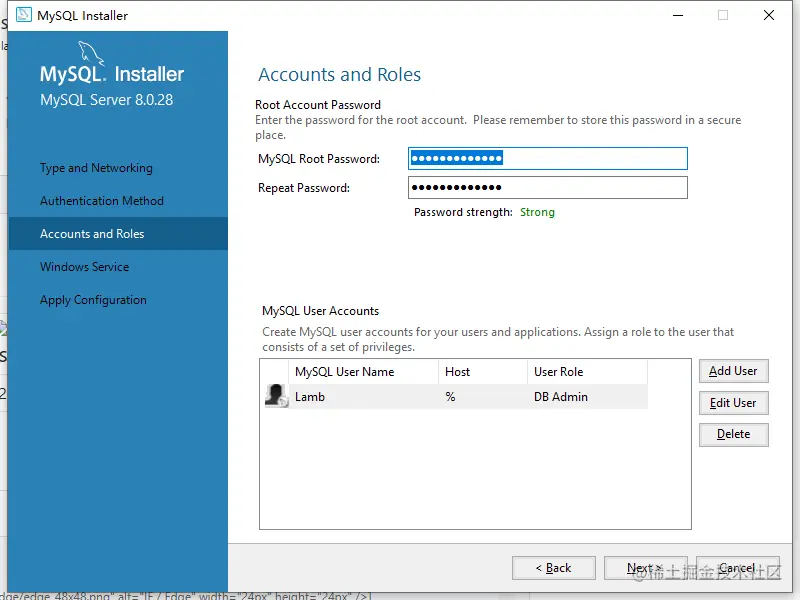Open the Type and Networking step
The width and height of the screenshot is (800, 600).
pyautogui.click(x=96, y=168)
